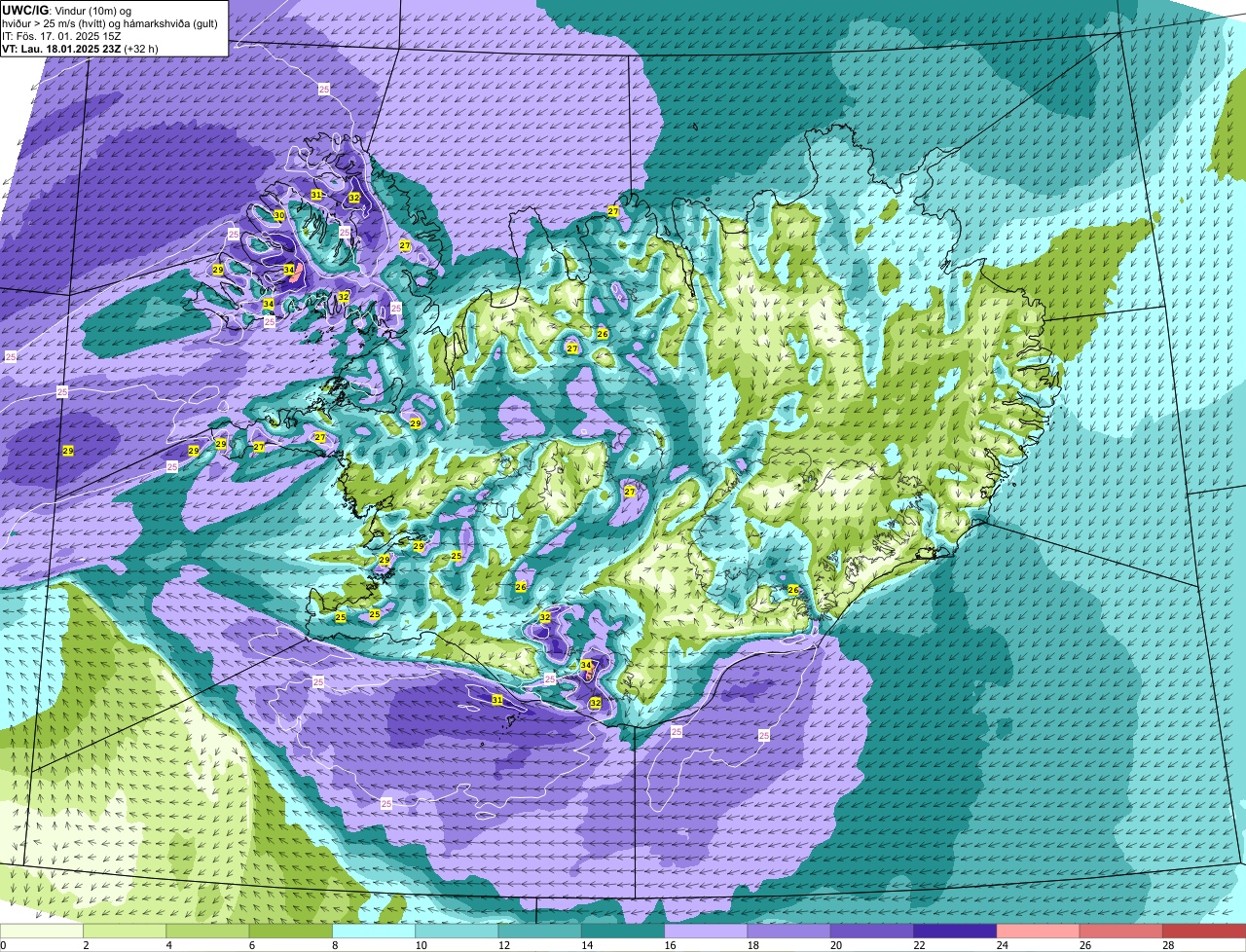Click the westernmost yellow '29' label over the ocean
The height and width of the screenshot is (952, 1246).
point(68,451)
